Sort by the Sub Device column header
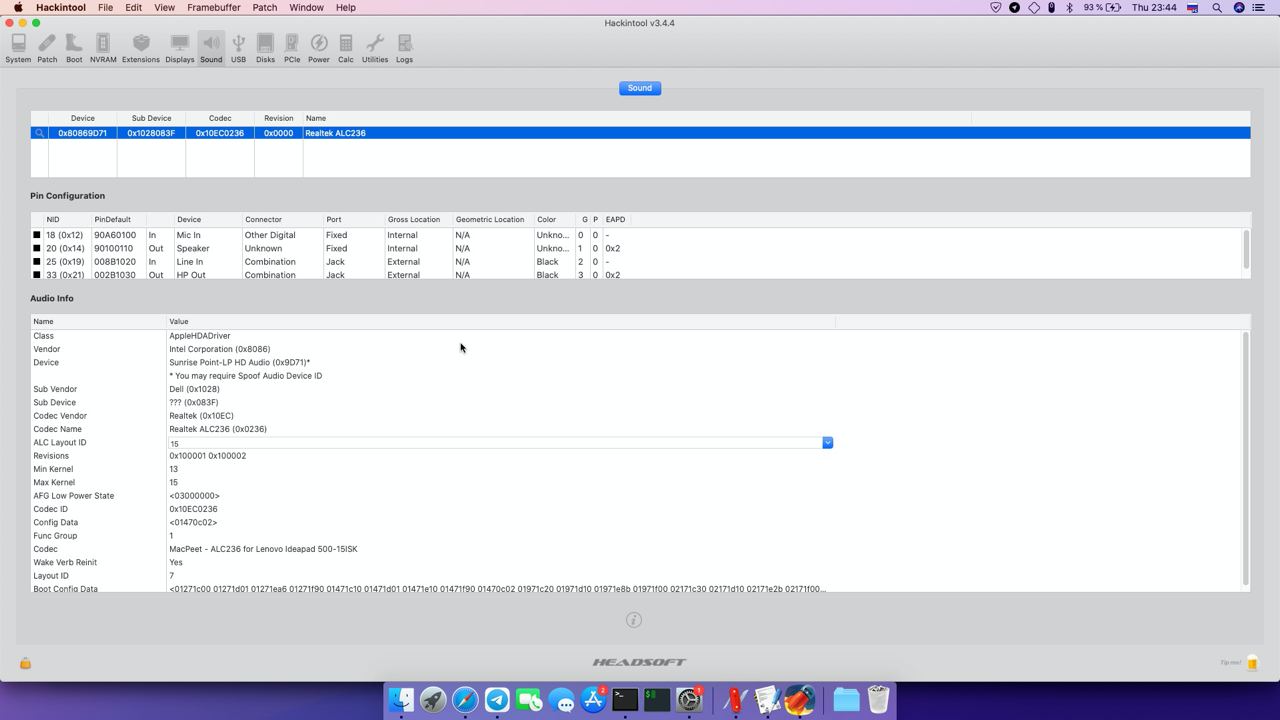The height and width of the screenshot is (720, 1280). pos(151,118)
